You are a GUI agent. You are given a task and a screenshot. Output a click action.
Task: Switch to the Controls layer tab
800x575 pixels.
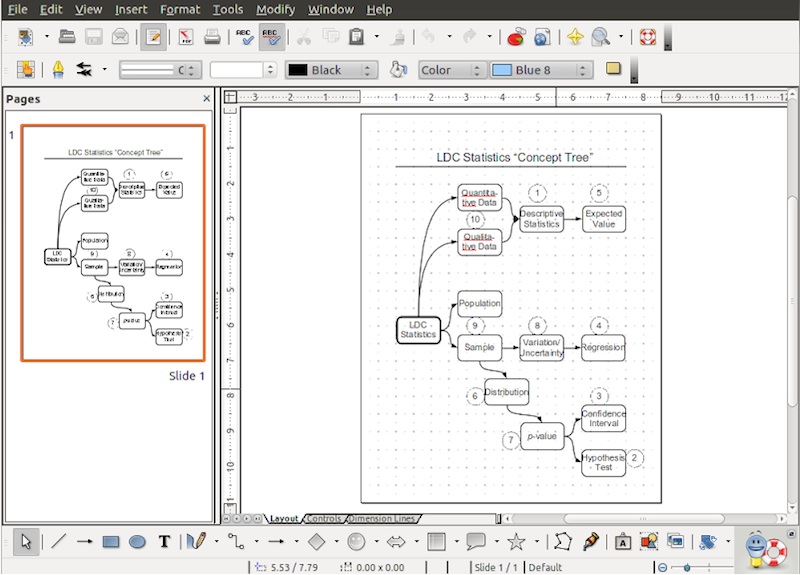coord(324,519)
